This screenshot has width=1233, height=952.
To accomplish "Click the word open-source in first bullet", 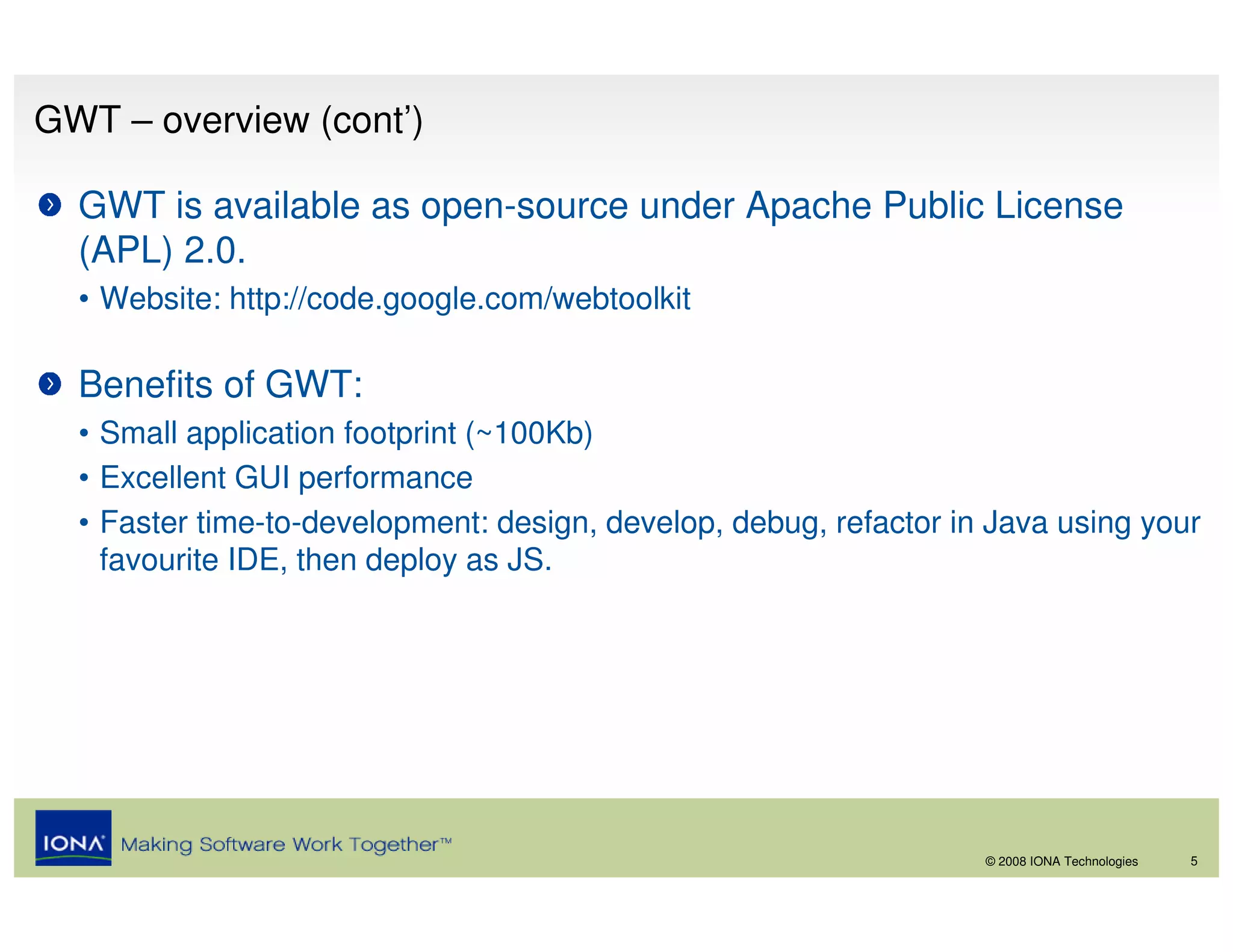I will 524,206.
